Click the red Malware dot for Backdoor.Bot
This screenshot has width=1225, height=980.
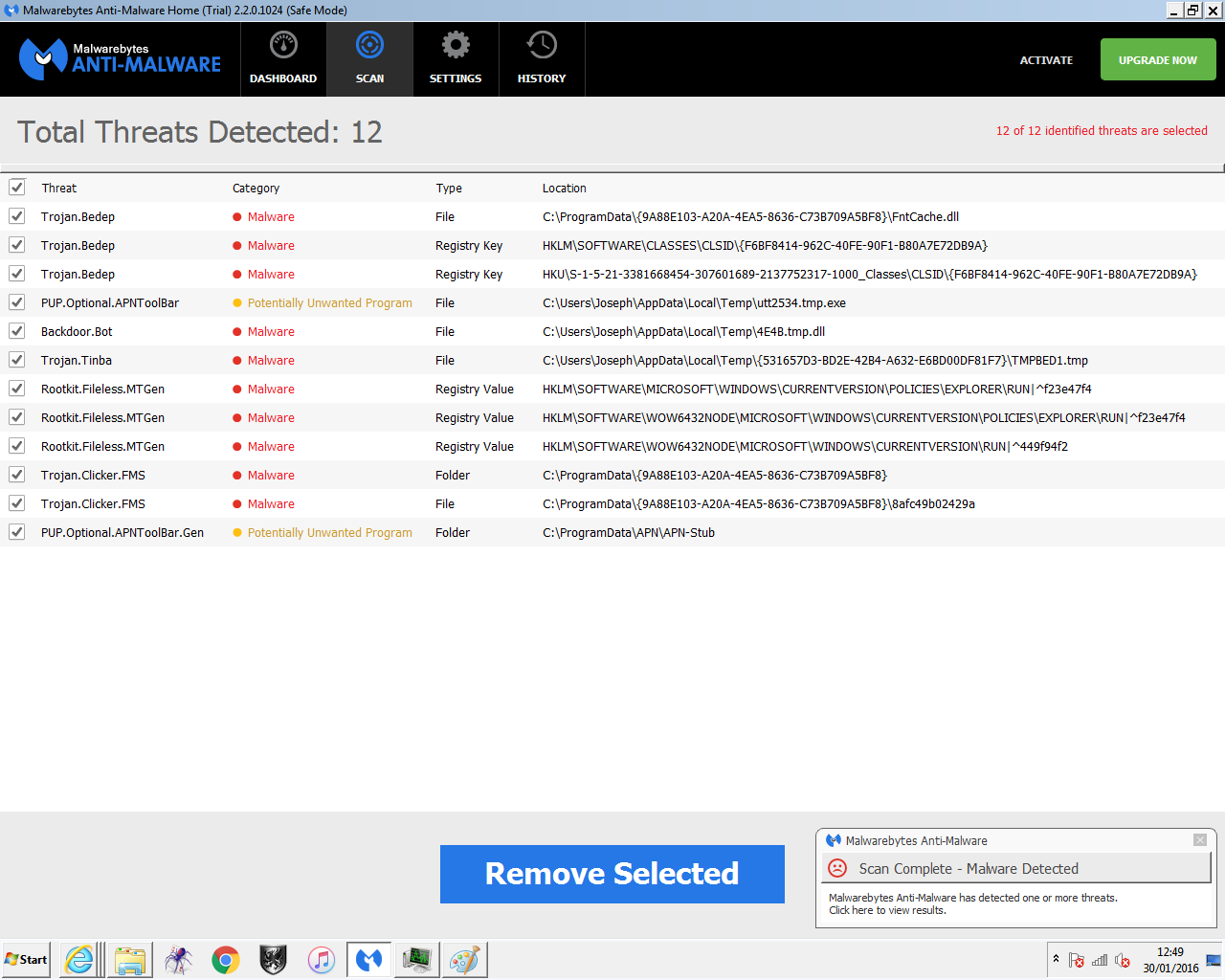point(237,332)
